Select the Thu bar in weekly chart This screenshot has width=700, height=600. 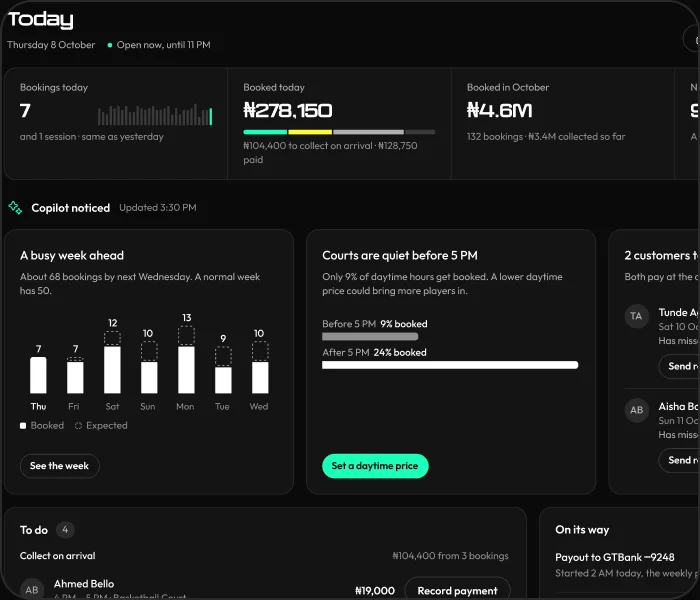pyautogui.click(x=38, y=375)
